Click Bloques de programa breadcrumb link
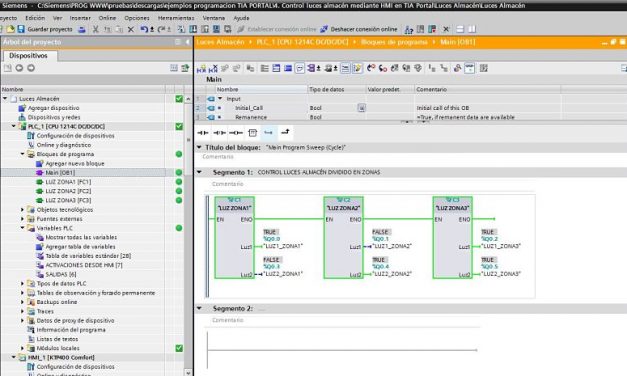This screenshot has height=376, width=627. (x=394, y=42)
